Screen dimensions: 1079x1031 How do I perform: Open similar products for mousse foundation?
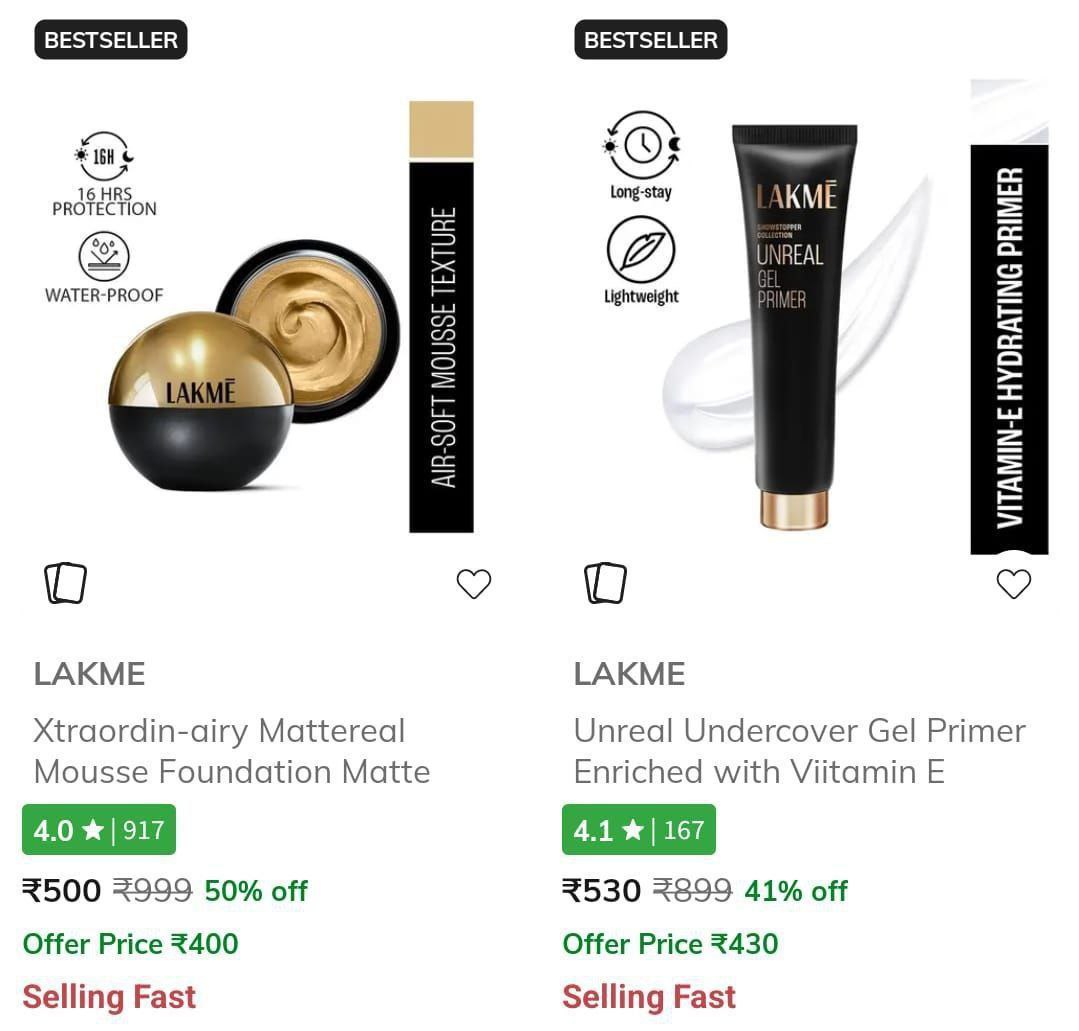(65, 583)
